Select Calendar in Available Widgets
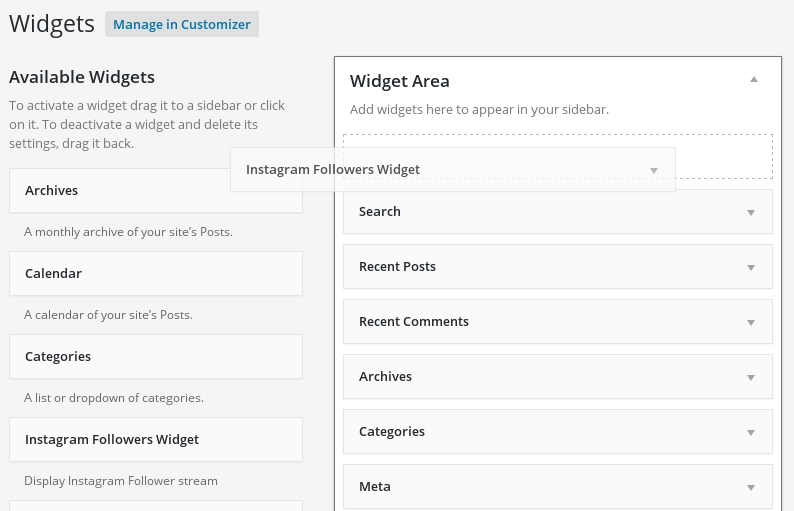 [54, 273]
